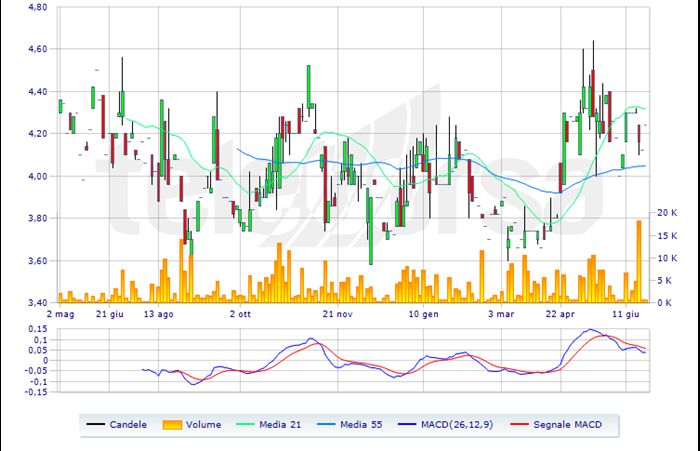Click the MACD(26,12,9) legend entry
Screen dimensions: 700x451
(x=446, y=425)
